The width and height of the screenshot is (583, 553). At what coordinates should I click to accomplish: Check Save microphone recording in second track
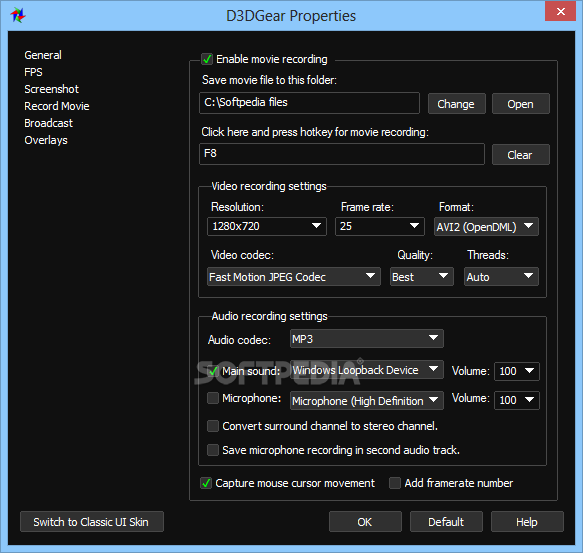(213, 450)
